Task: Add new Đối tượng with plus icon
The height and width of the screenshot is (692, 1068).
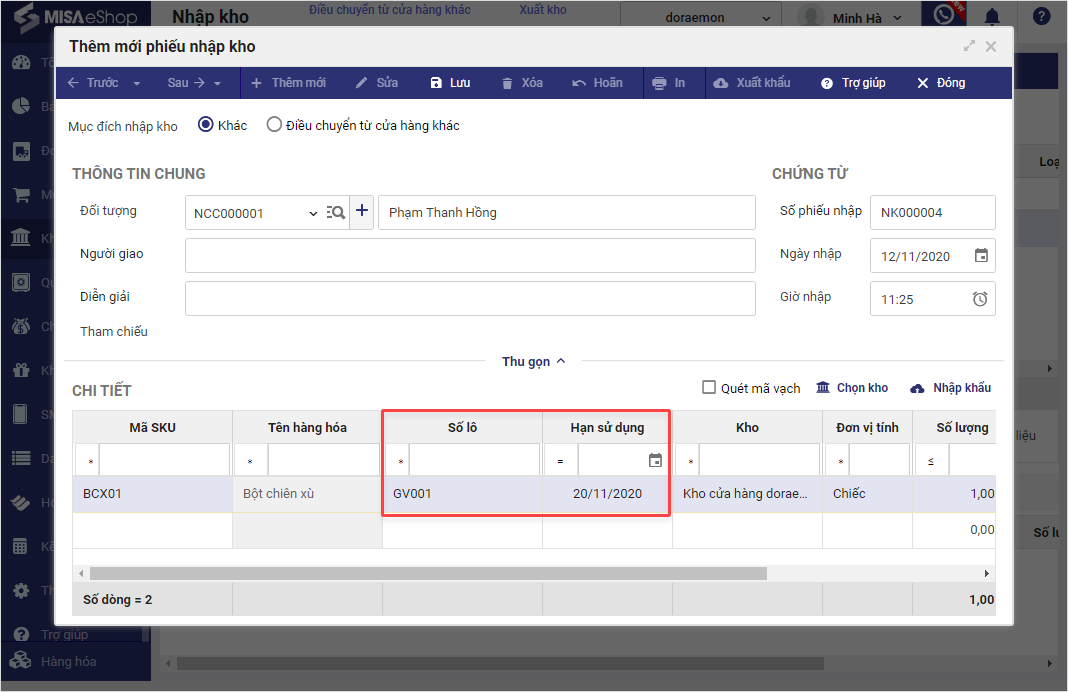Action: (362, 210)
